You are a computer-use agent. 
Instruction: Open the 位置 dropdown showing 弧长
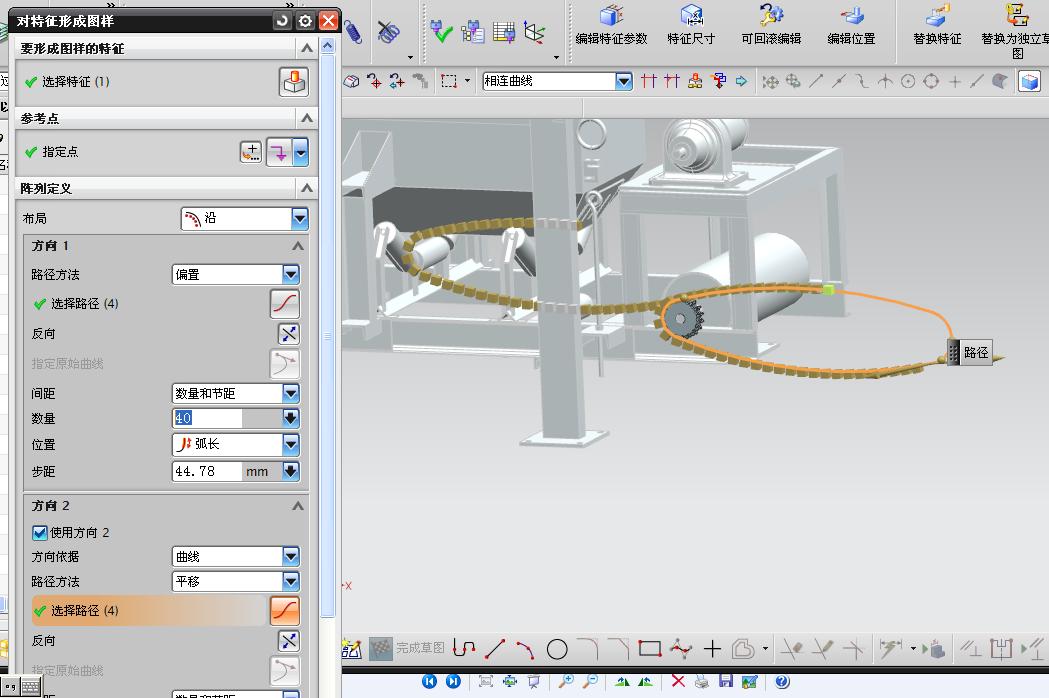235,444
